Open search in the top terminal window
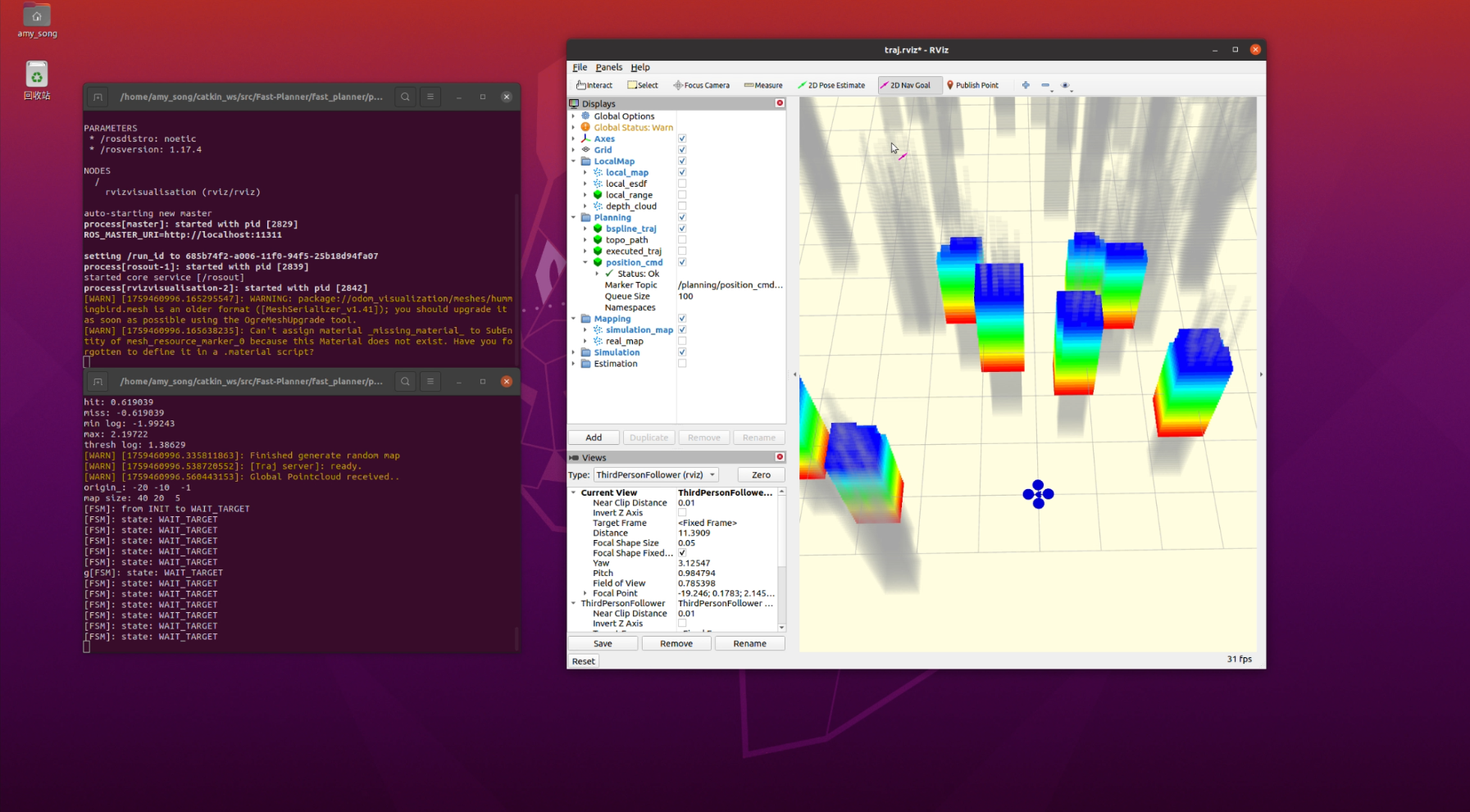 pos(405,97)
